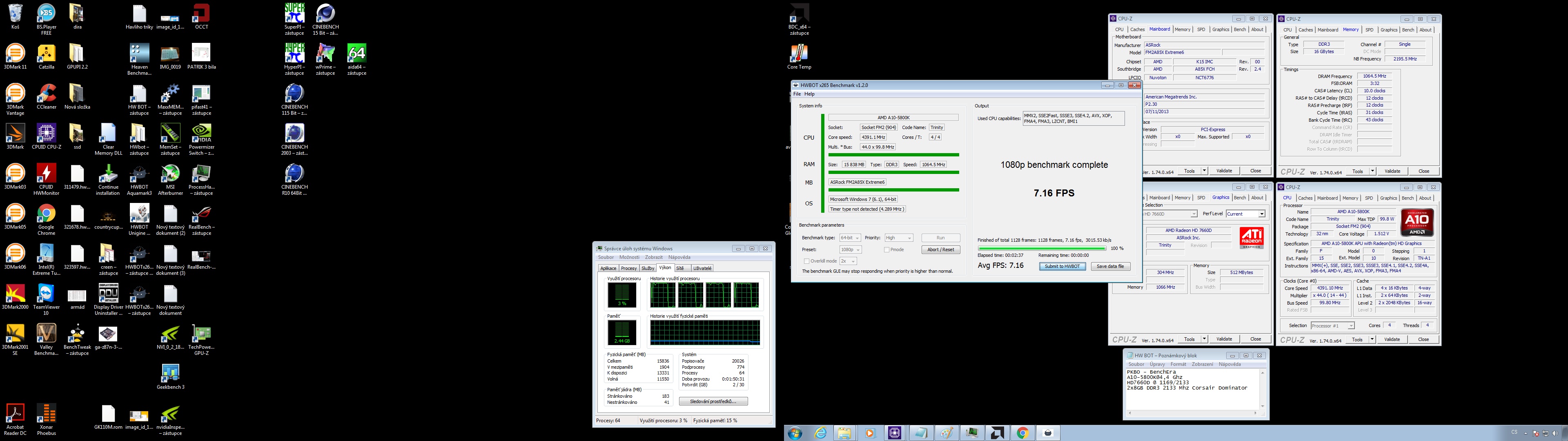Screen dimensions: 1568x441
Task: Show hidden tray icons arrow
Action: click(x=1526, y=433)
